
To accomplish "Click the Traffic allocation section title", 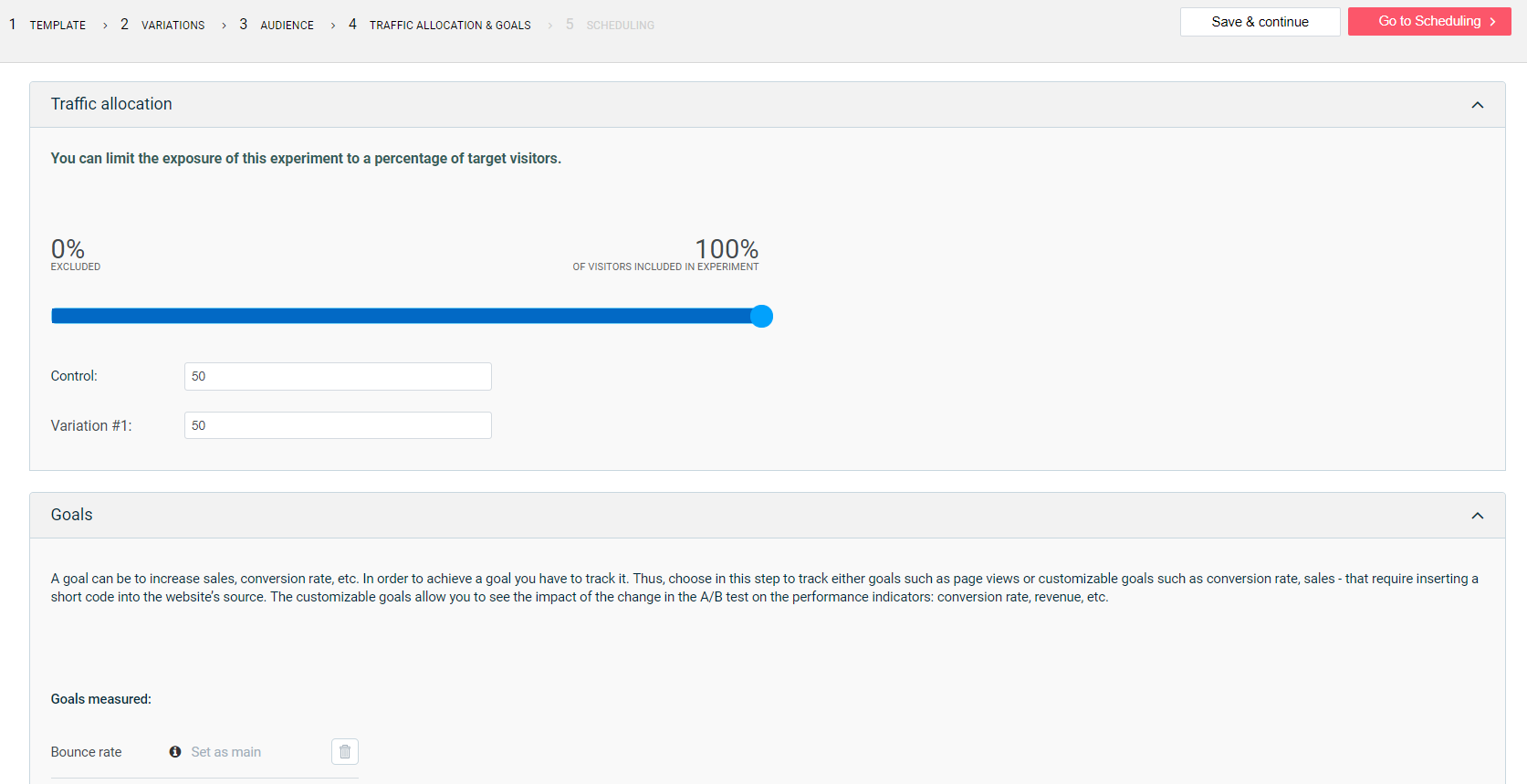I will [111, 104].
